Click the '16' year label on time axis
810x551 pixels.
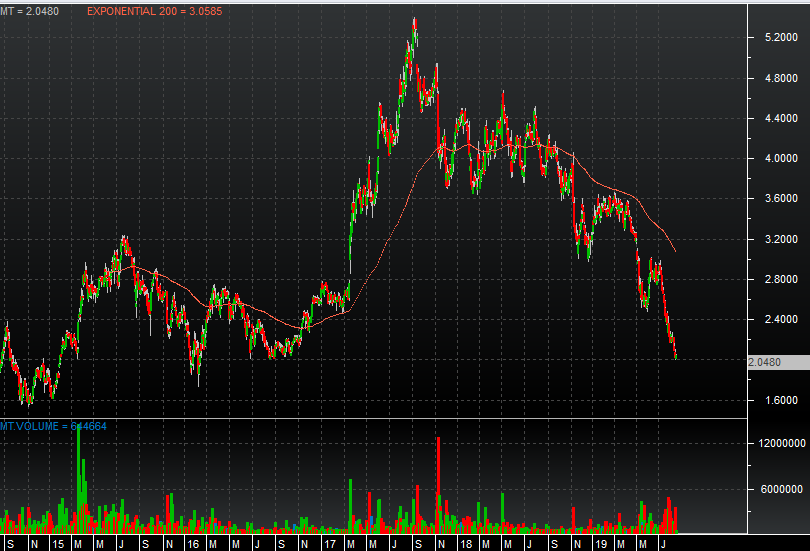pyautogui.click(x=193, y=544)
